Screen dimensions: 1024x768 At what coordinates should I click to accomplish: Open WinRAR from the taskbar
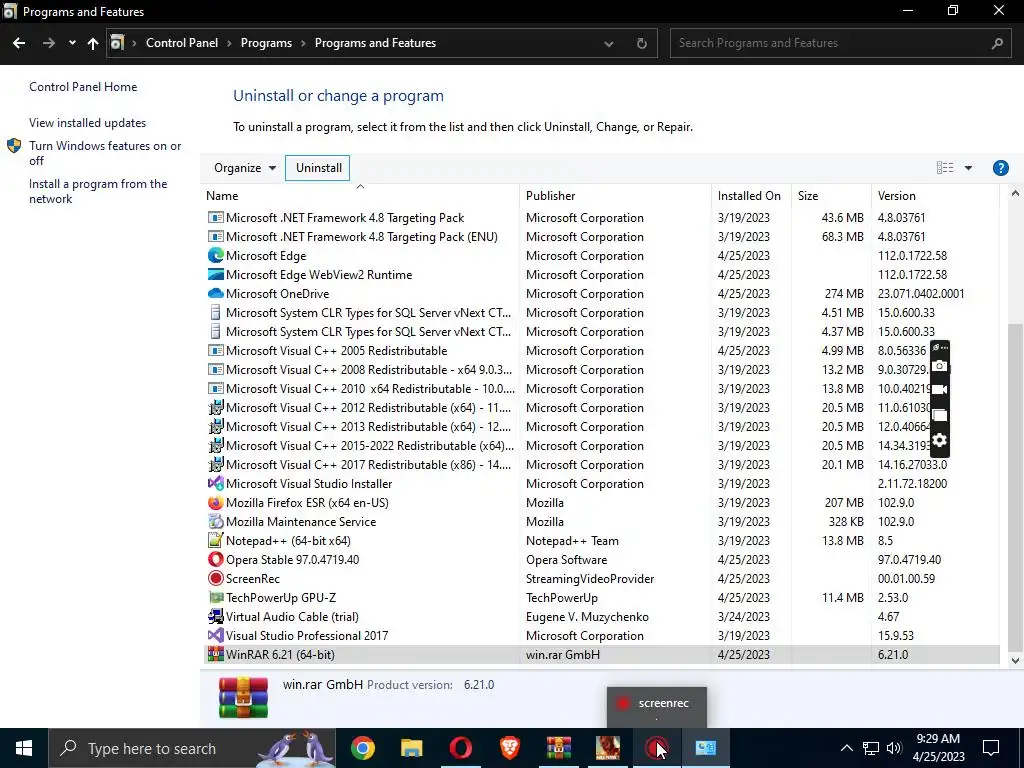(558, 748)
